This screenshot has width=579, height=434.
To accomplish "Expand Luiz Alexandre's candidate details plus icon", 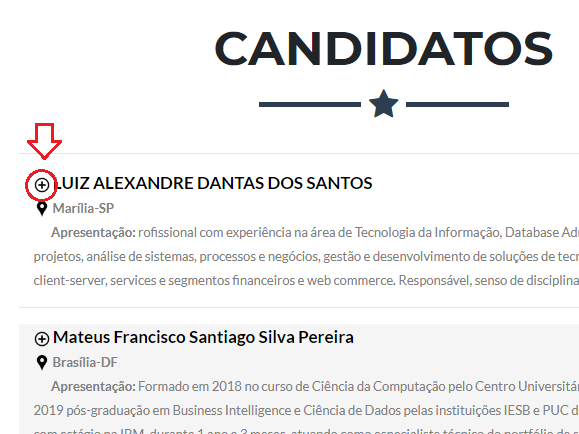I will [42, 185].
